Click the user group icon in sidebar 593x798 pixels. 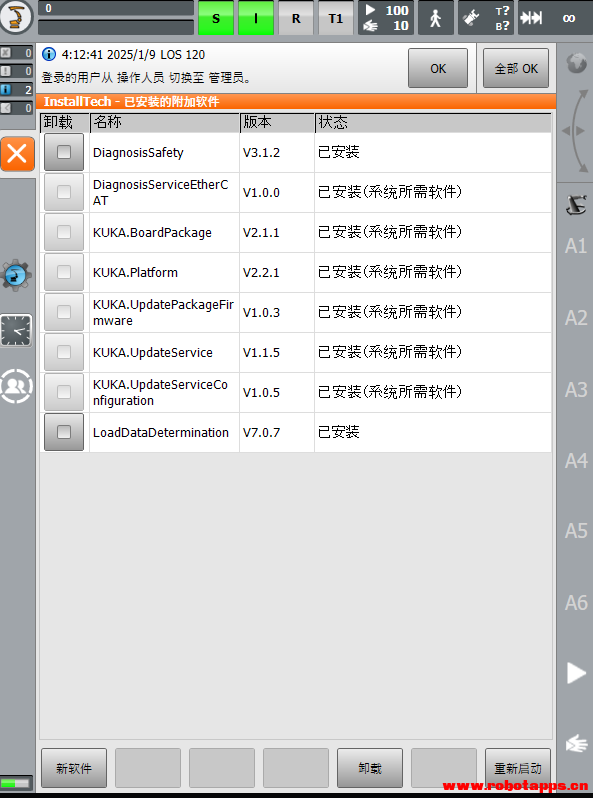[x=16, y=387]
